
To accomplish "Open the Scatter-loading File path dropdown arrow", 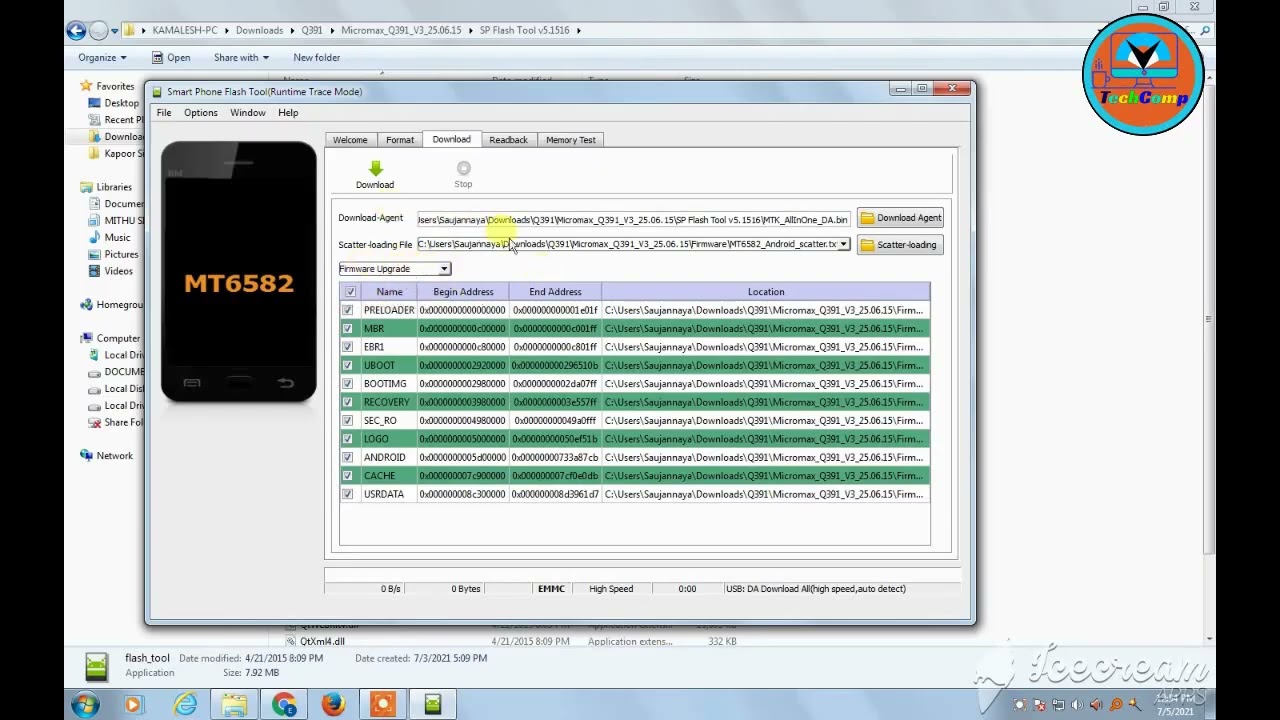I will coord(843,245).
